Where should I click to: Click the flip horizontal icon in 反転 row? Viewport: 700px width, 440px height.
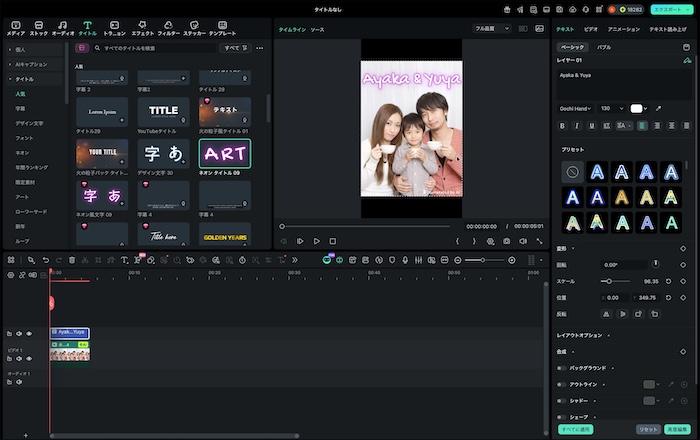click(606, 314)
